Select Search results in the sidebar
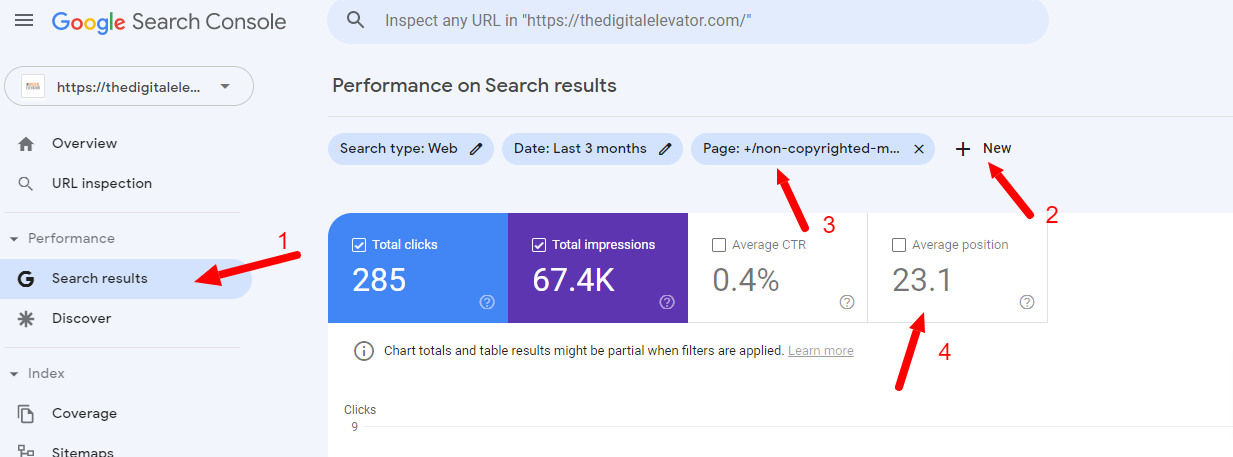 tap(126, 278)
